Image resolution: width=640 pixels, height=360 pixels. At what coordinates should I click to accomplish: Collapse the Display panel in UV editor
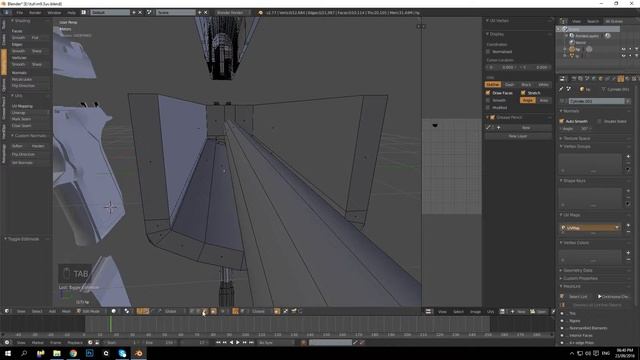point(496,34)
